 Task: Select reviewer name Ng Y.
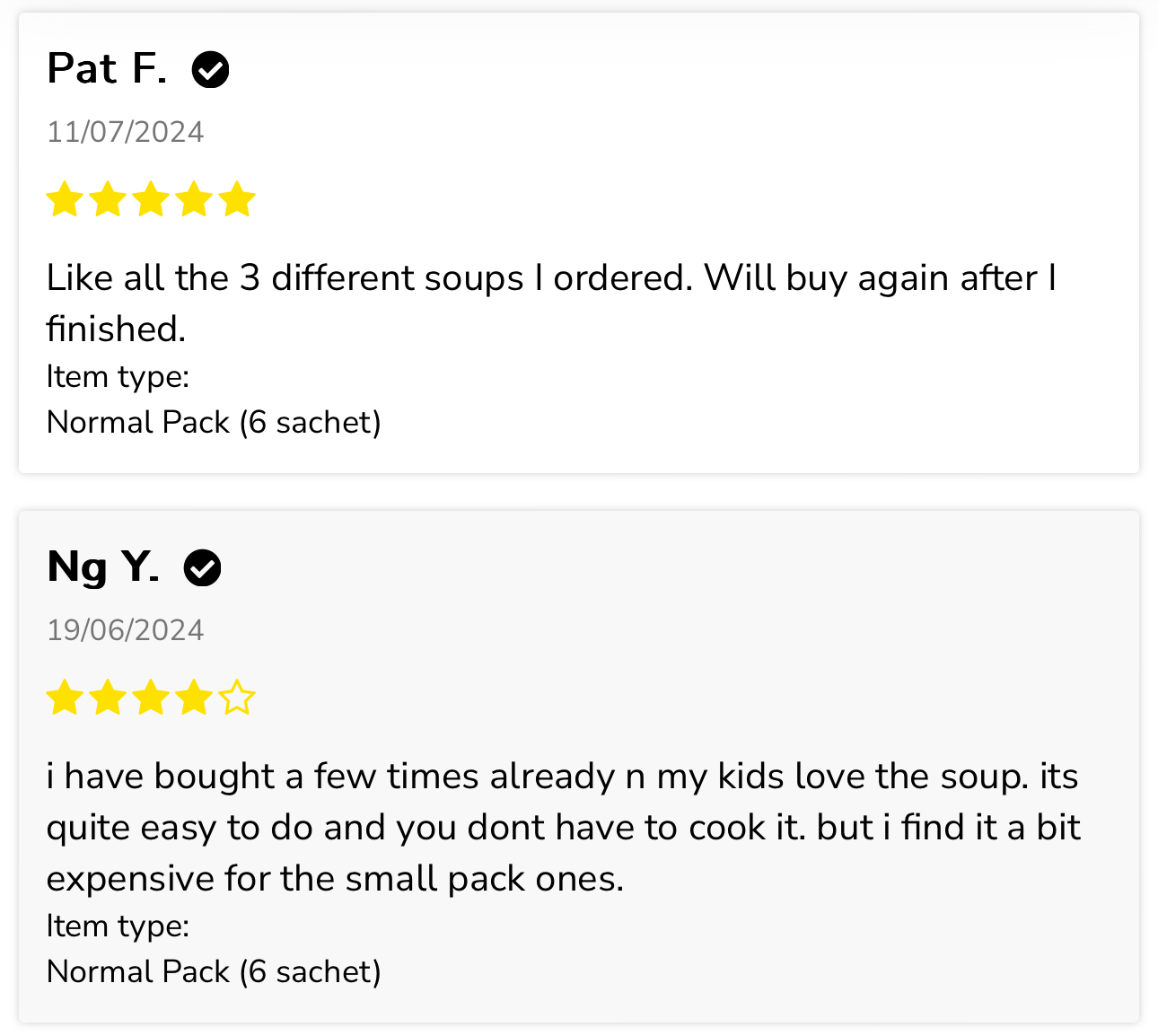pyautogui.click(x=103, y=567)
